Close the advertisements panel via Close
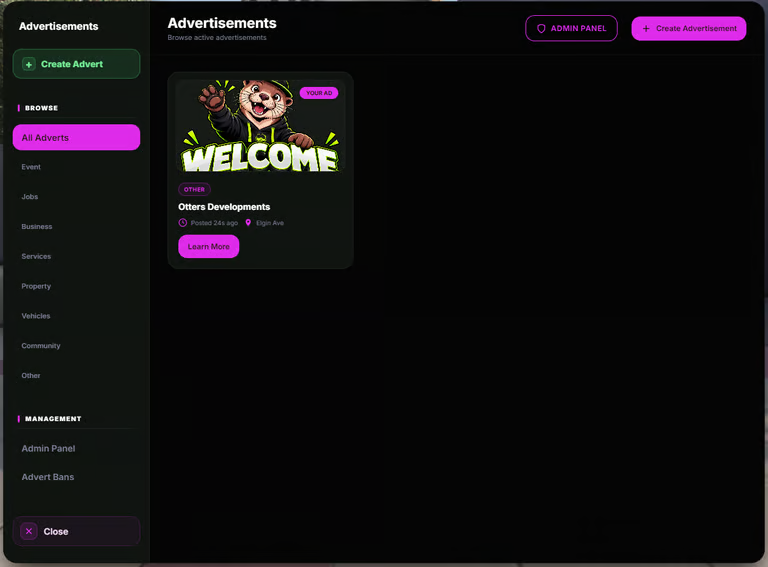 click(x=76, y=531)
